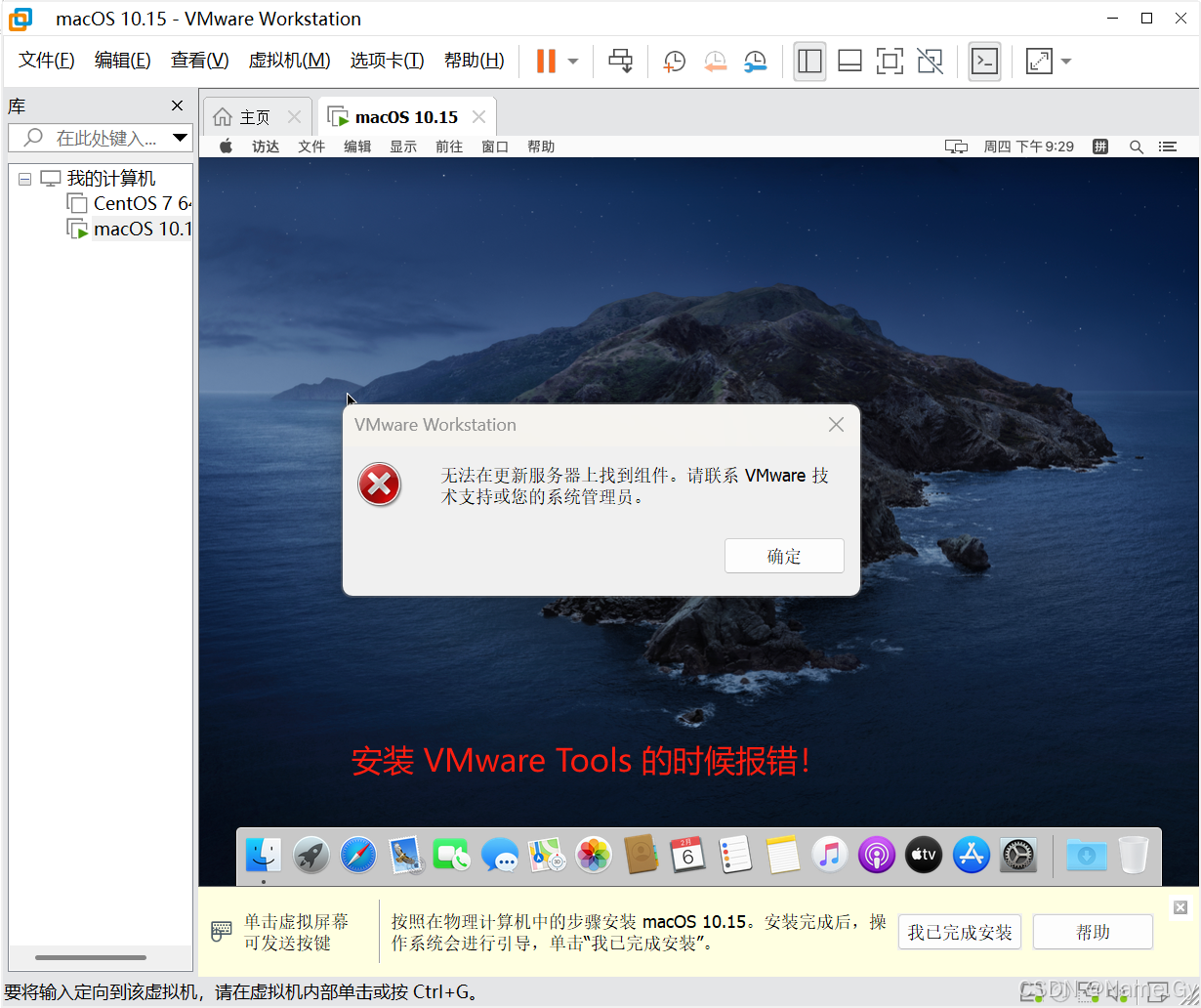Toggle the console view button
The height and width of the screenshot is (1008, 1201).
(984, 61)
